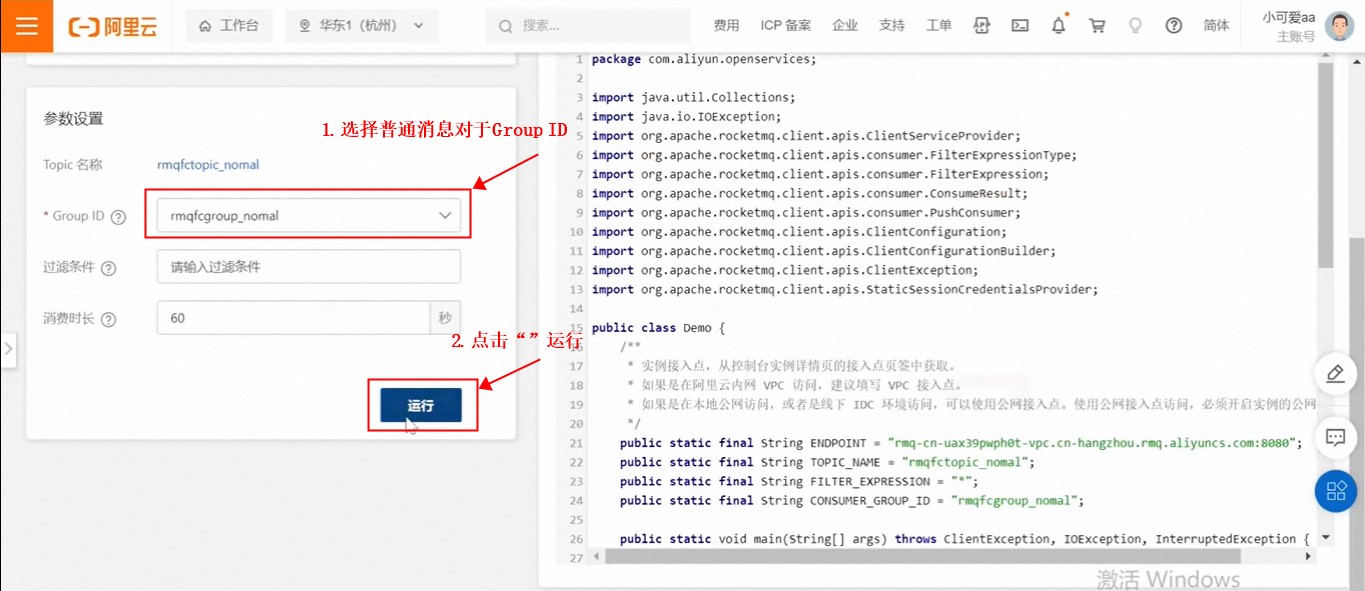This screenshot has width=1365, height=591.
Task: Click the account name 小可爱aa
Action: click(x=1288, y=17)
